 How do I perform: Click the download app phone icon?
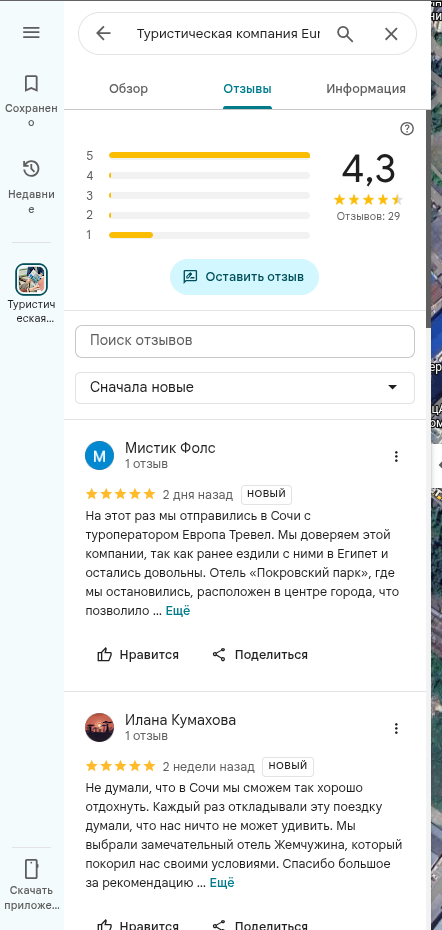[31, 869]
